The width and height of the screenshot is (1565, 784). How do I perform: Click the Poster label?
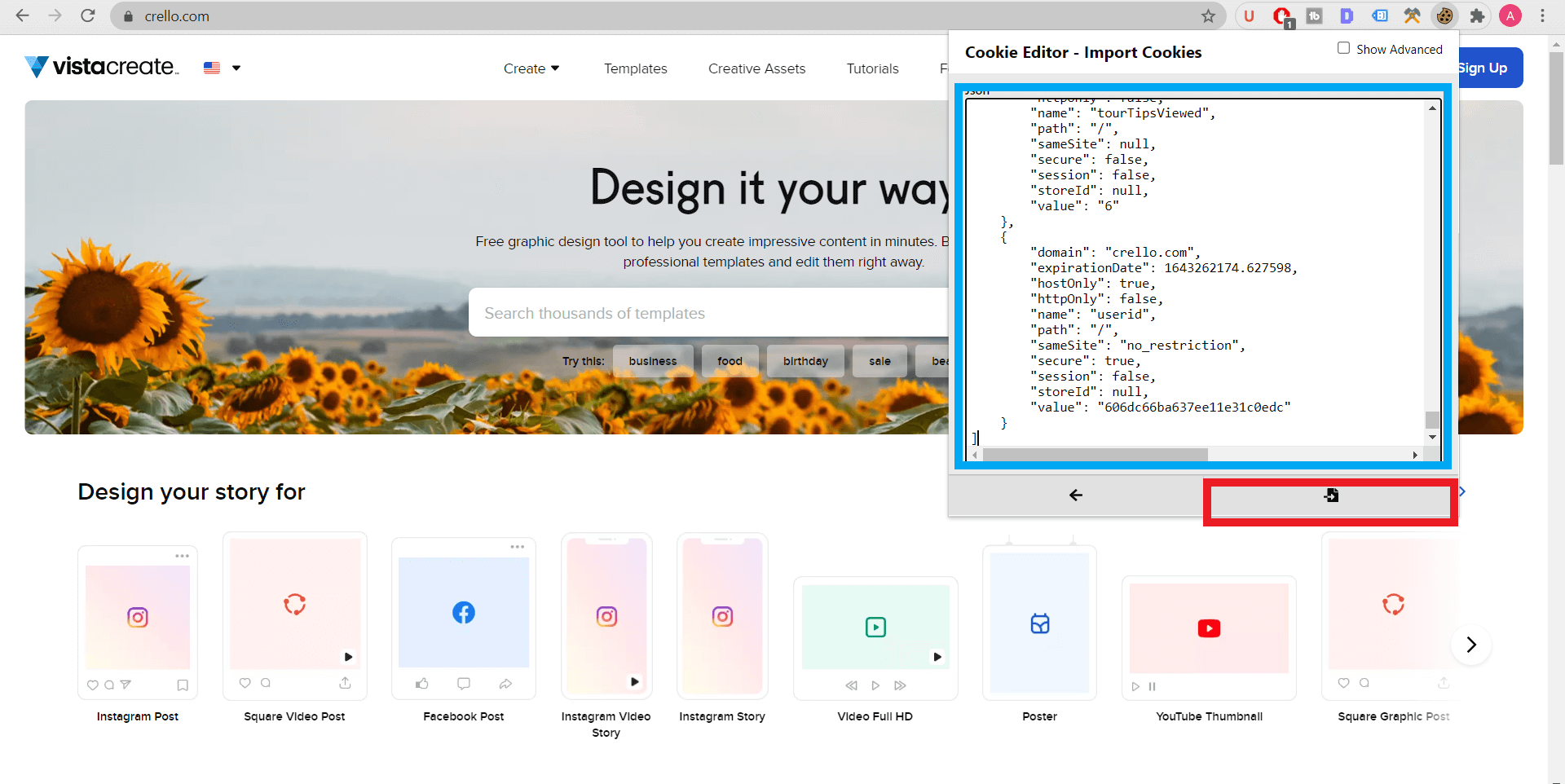click(x=1040, y=716)
